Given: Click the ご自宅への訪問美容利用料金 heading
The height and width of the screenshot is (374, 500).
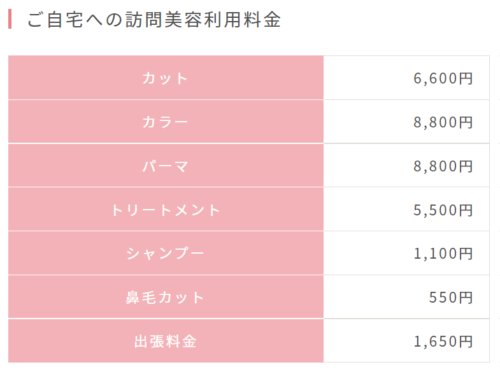Looking at the screenshot, I should (154, 20).
